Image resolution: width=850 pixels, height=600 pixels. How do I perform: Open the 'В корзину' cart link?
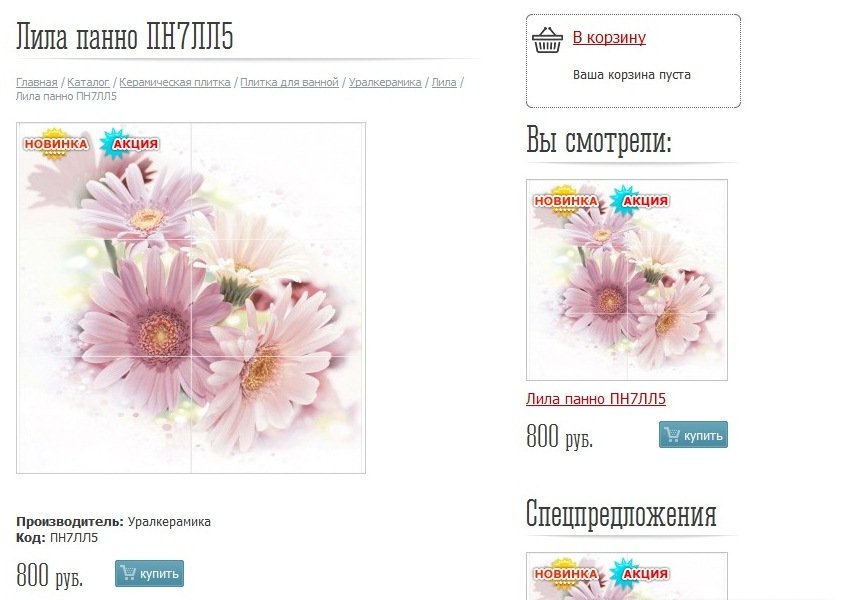(x=609, y=37)
